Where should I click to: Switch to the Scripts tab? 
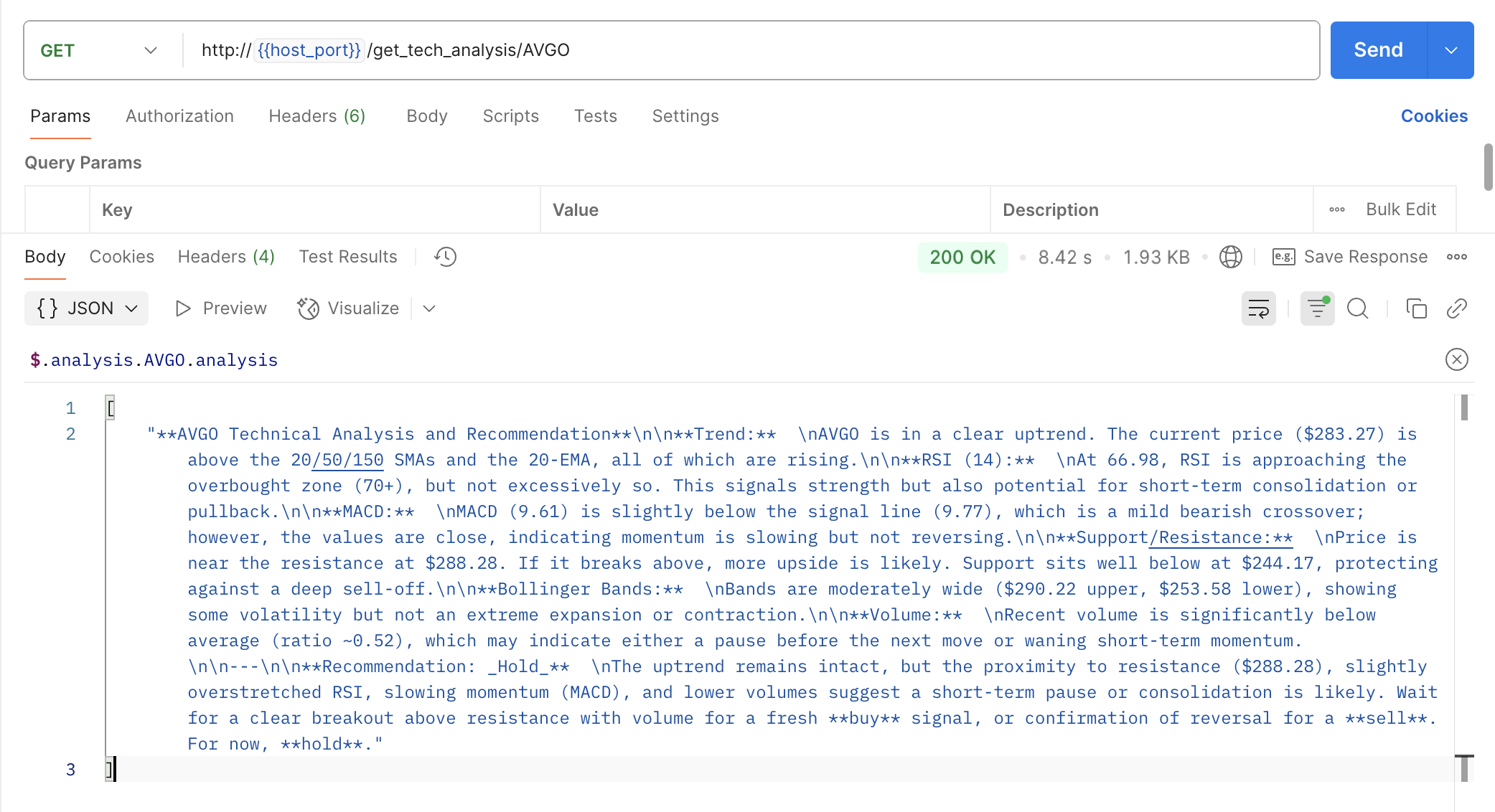point(510,116)
